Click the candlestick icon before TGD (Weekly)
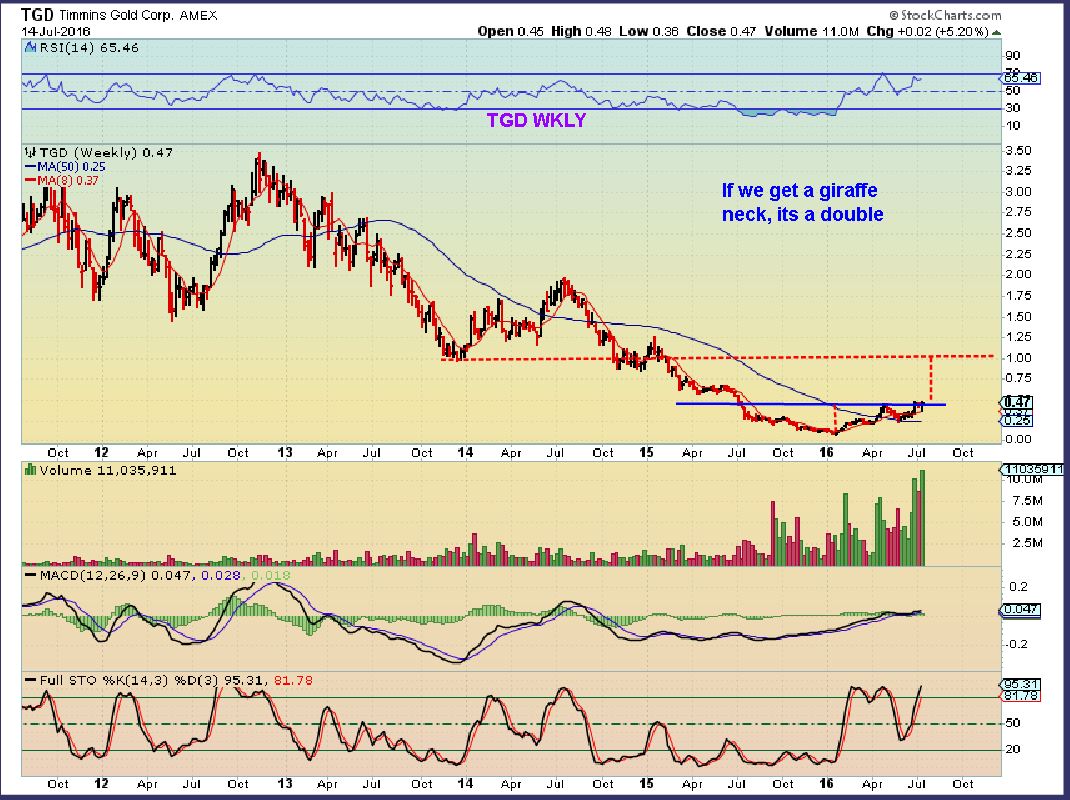Viewport: 1070px width, 800px height. tap(29, 152)
